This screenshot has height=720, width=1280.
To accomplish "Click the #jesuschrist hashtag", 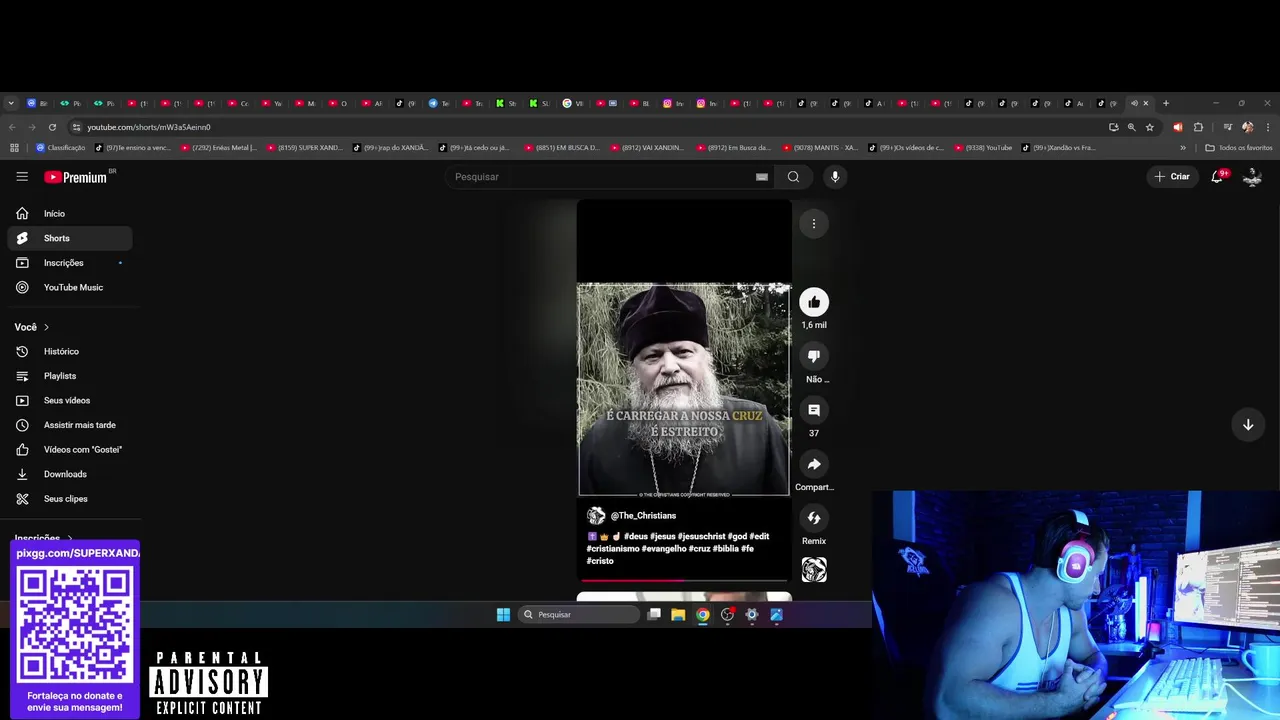I will (701, 537).
